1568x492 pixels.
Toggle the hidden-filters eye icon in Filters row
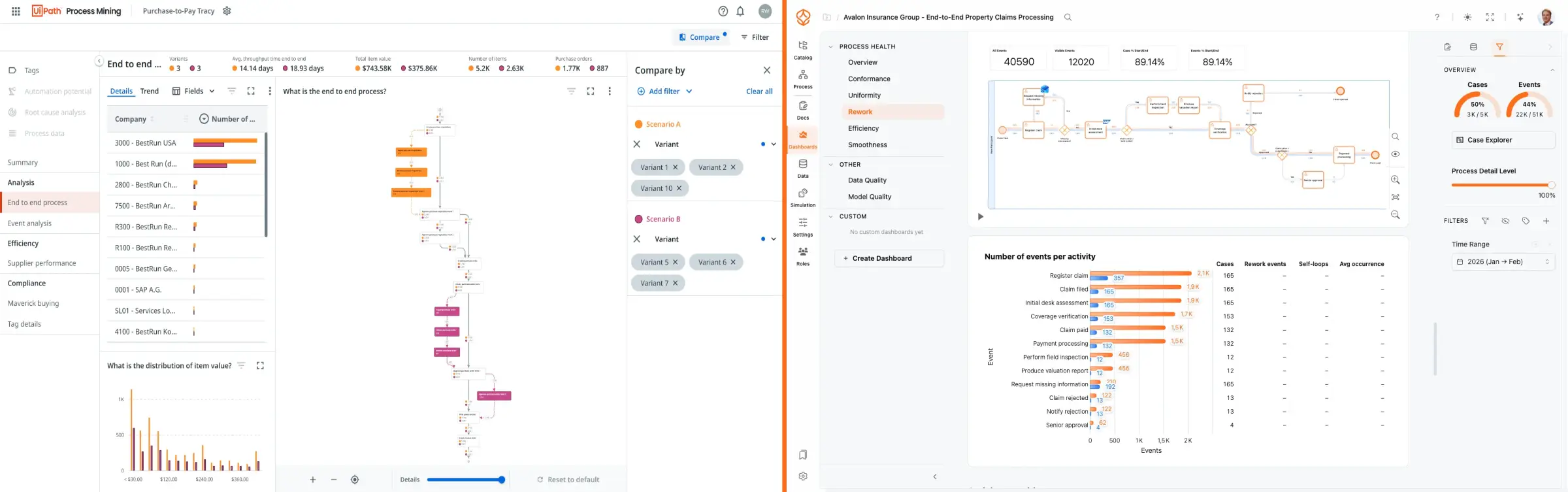(1505, 221)
